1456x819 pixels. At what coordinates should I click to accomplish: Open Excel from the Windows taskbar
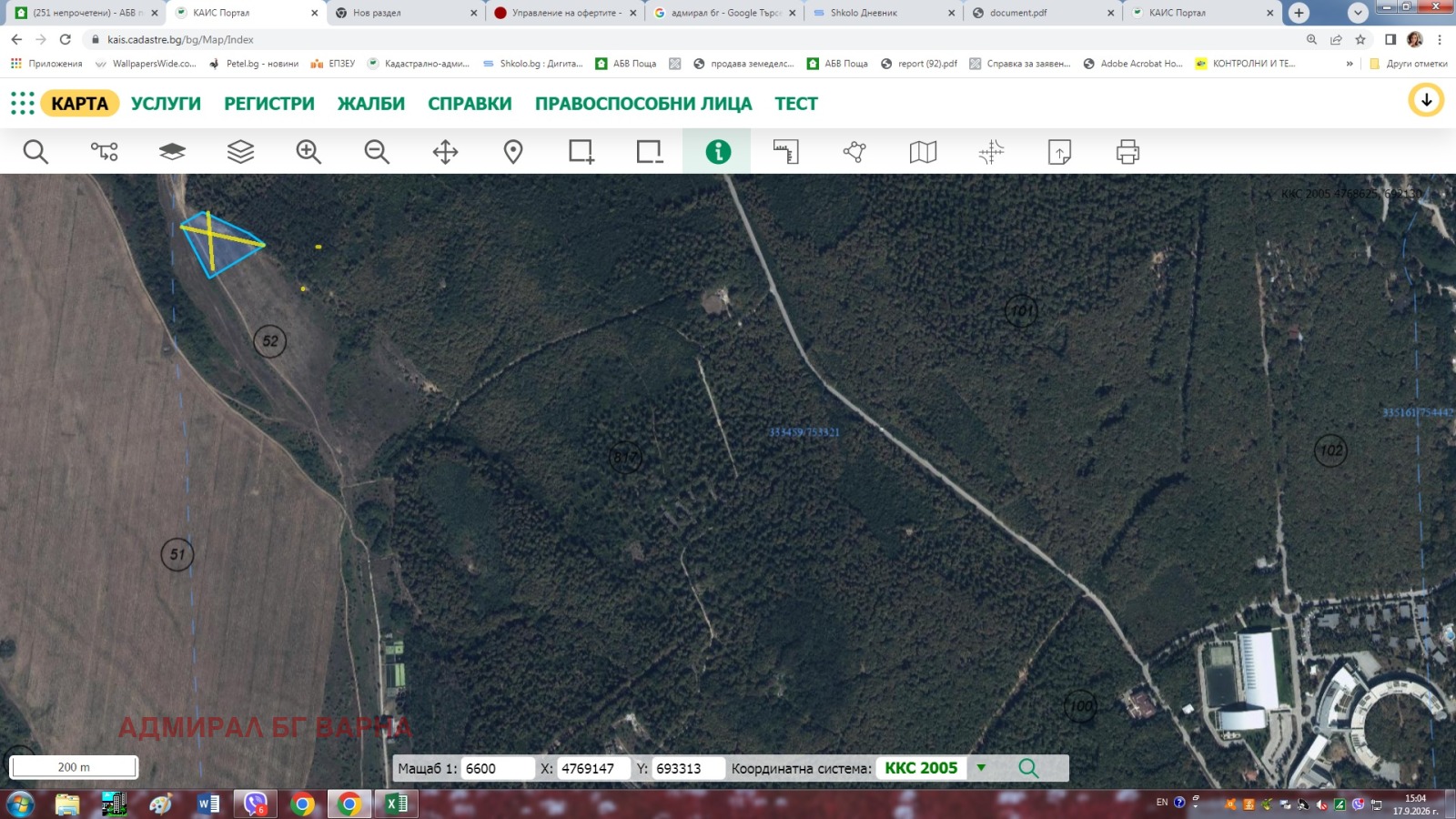click(396, 804)
